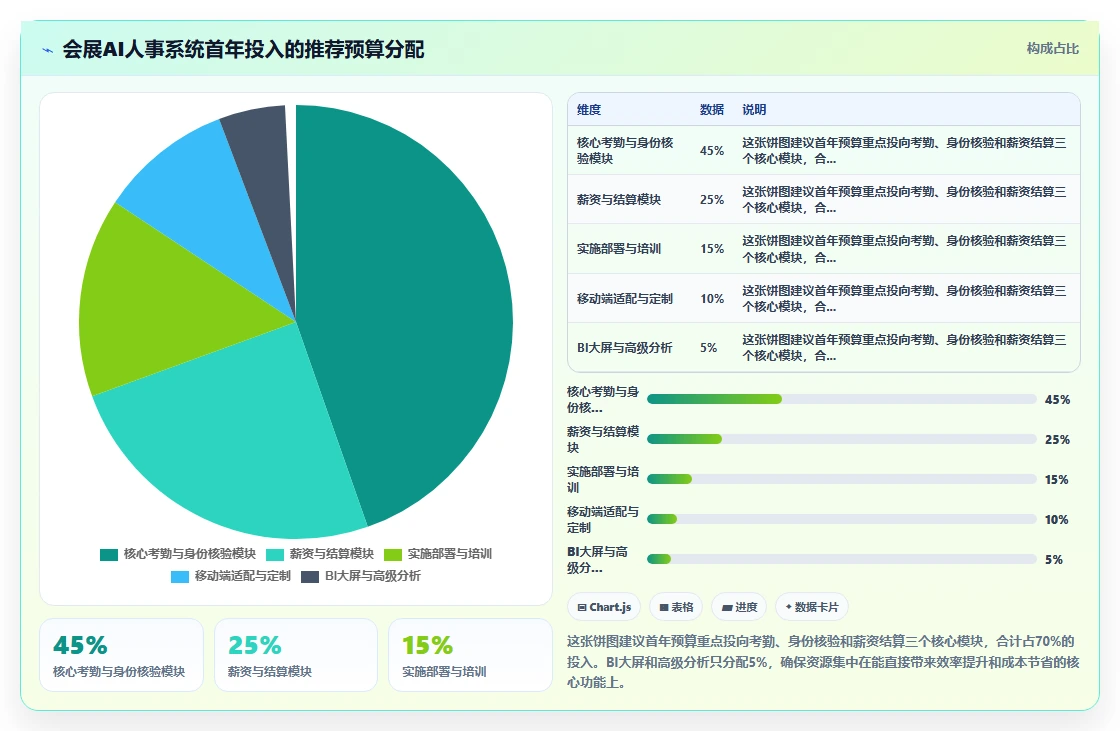The height and width of the screenshot is (731, 1120).
Task: Click the chart title 会展AI人事系统首年投入的推荐预算分配
Action: point(243,49)
